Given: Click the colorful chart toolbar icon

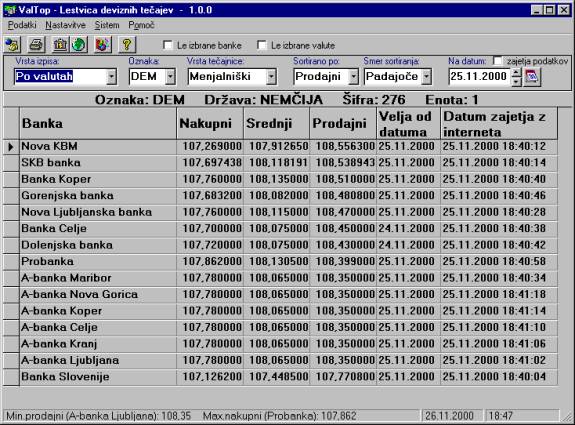Looking at the screenshot, I should [x=103, y=45].
